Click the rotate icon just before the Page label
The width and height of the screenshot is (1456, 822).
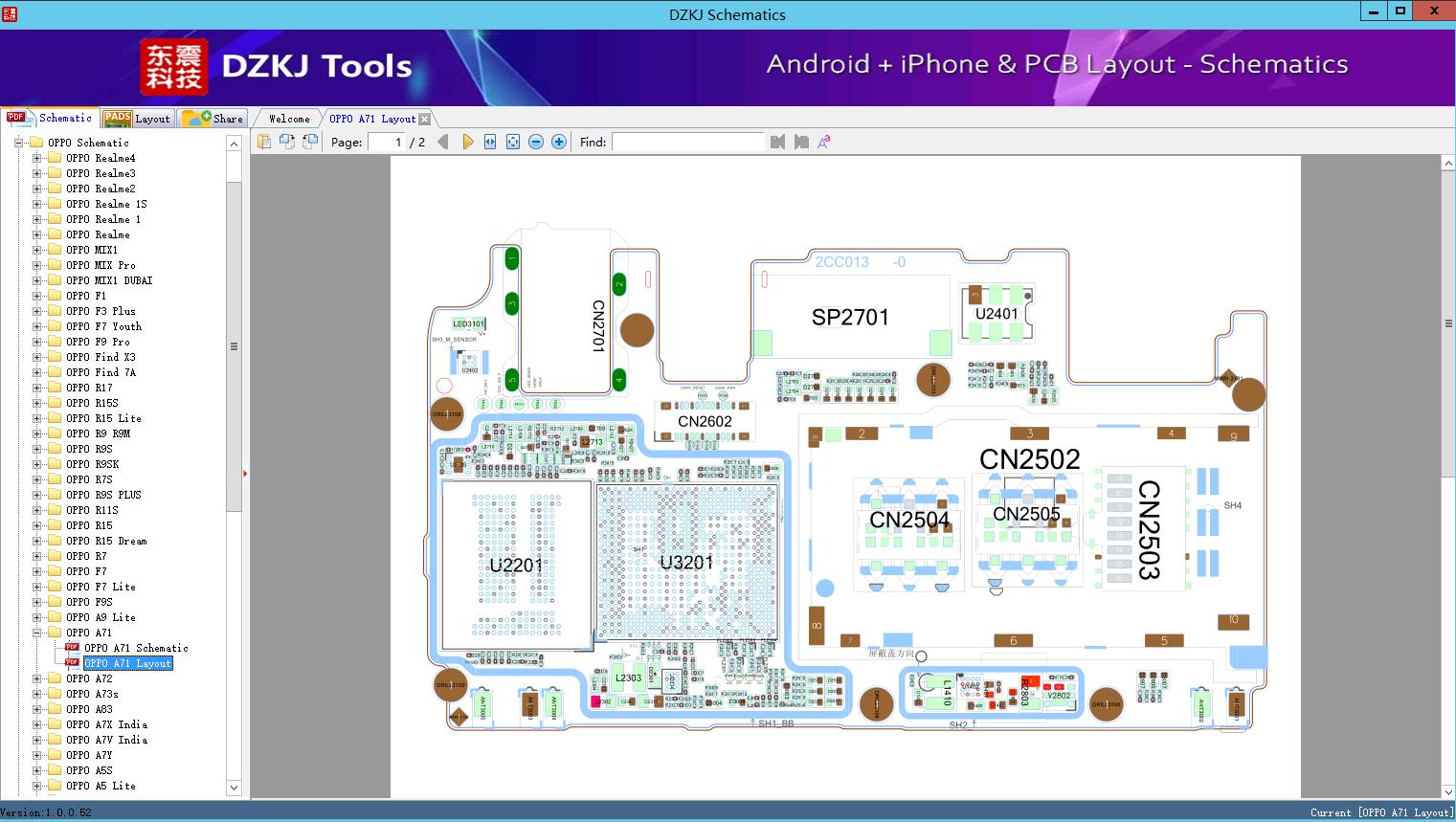point(309,142)
